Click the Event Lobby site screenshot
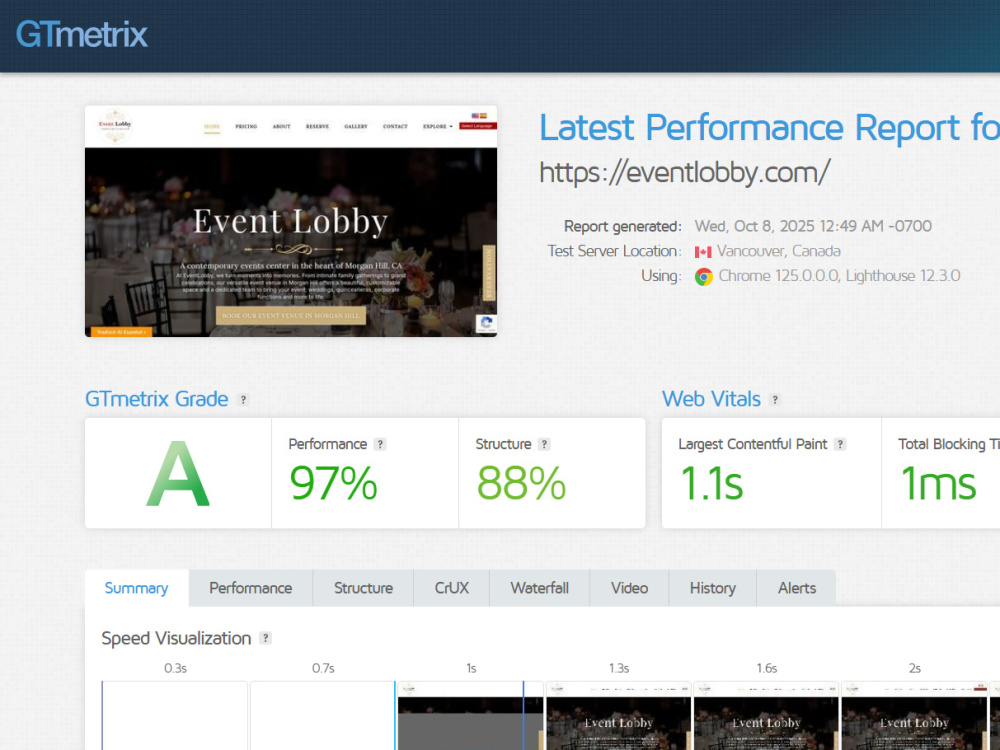Screen dimensions: 1000x750 [x=291, y=221]
